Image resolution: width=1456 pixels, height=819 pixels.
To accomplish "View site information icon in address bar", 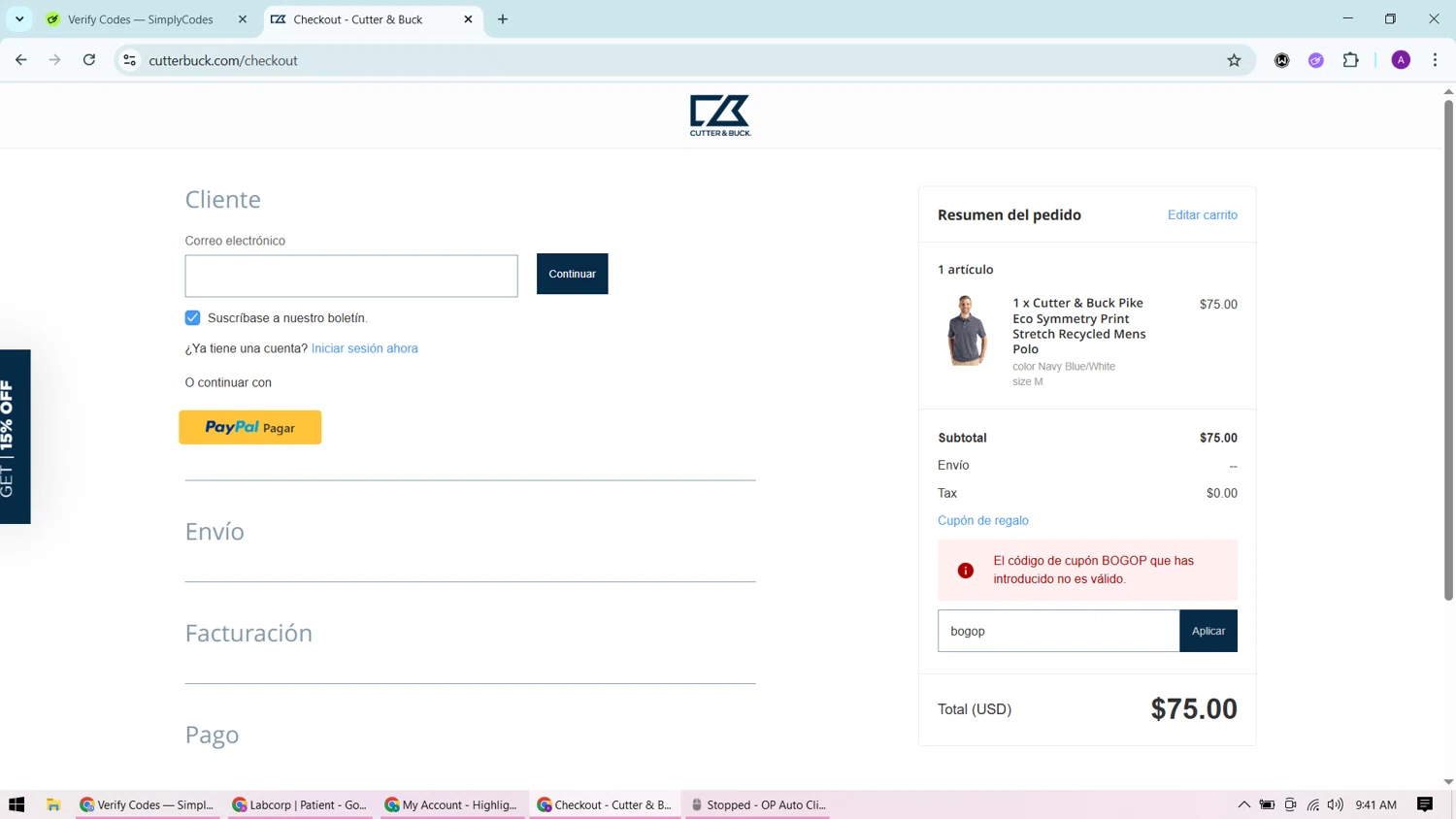I will coord(129,60).
